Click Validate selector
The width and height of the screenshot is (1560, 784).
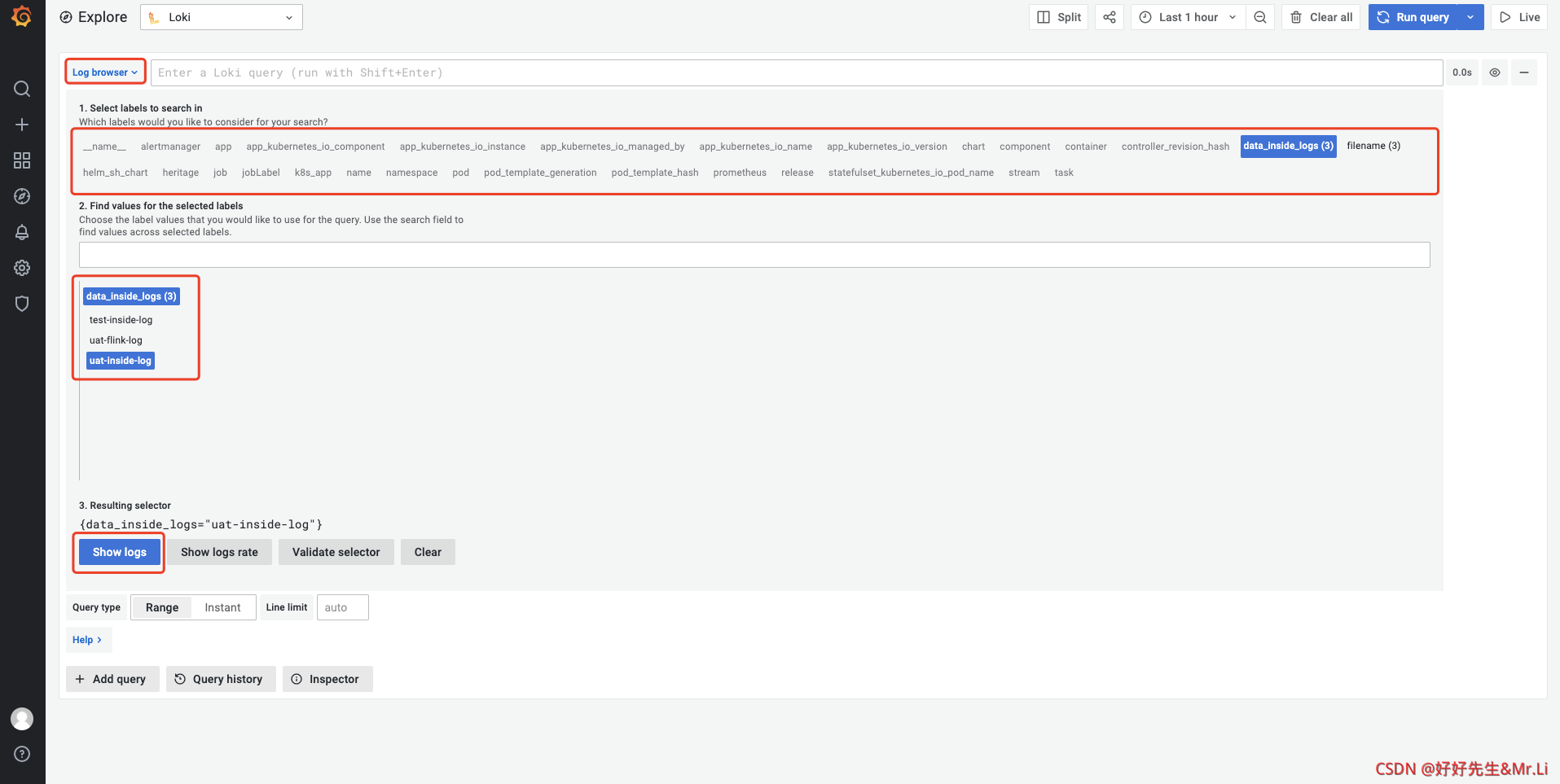tap(336, 552)
